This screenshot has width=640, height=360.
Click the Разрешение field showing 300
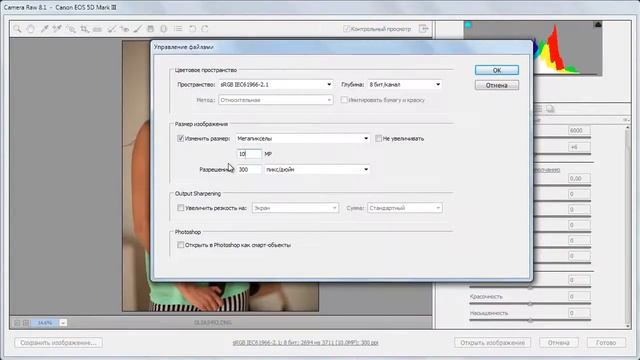pos(249,169)
